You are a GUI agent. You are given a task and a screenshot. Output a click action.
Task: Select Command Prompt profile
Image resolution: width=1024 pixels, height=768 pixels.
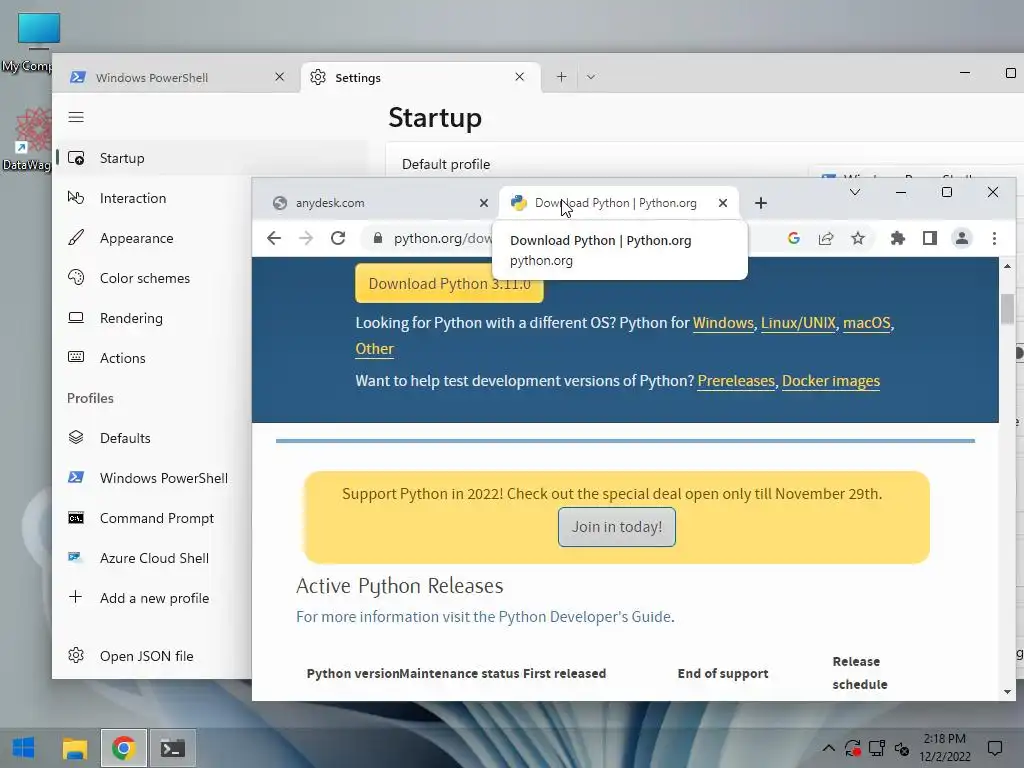click(153, 518)
